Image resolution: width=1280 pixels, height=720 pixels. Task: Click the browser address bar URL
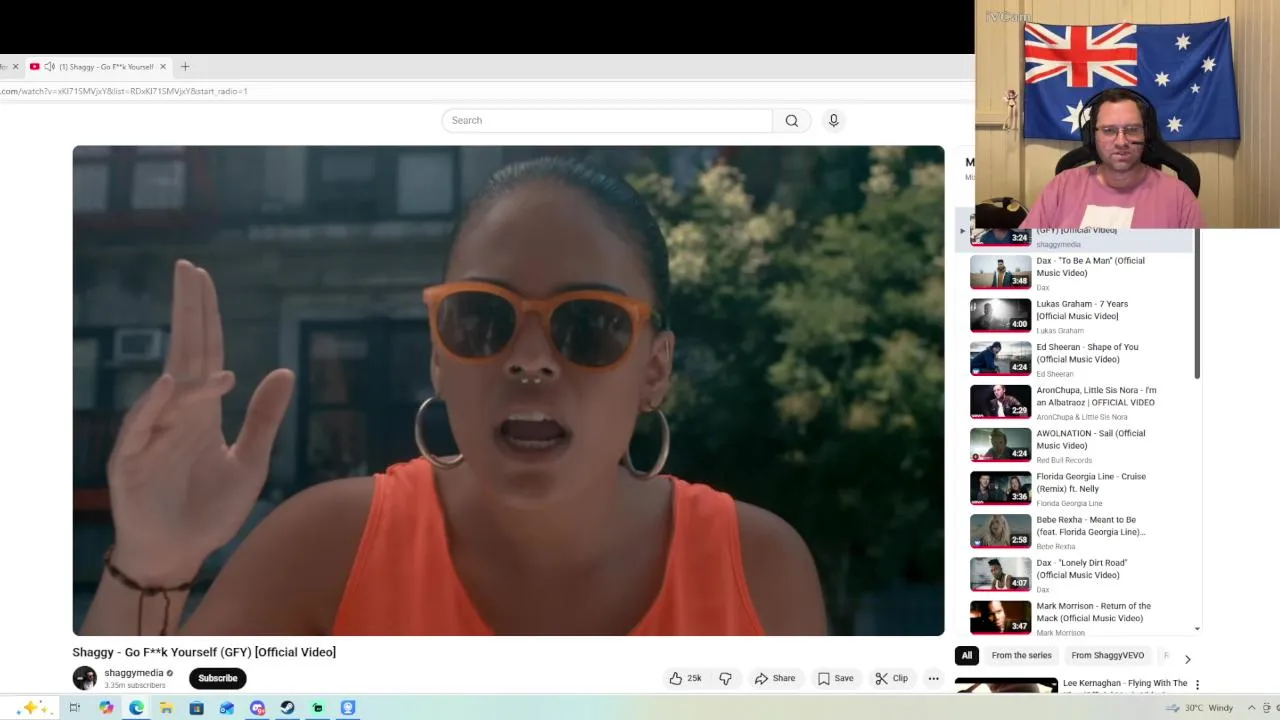click(x=124, y=91)
